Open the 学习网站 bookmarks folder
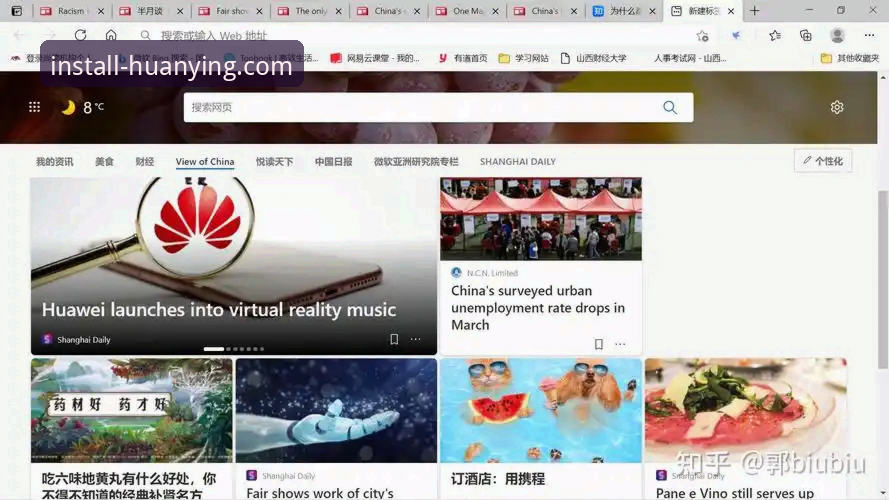This screenshot has width=889, height=500. pos(523,58)
